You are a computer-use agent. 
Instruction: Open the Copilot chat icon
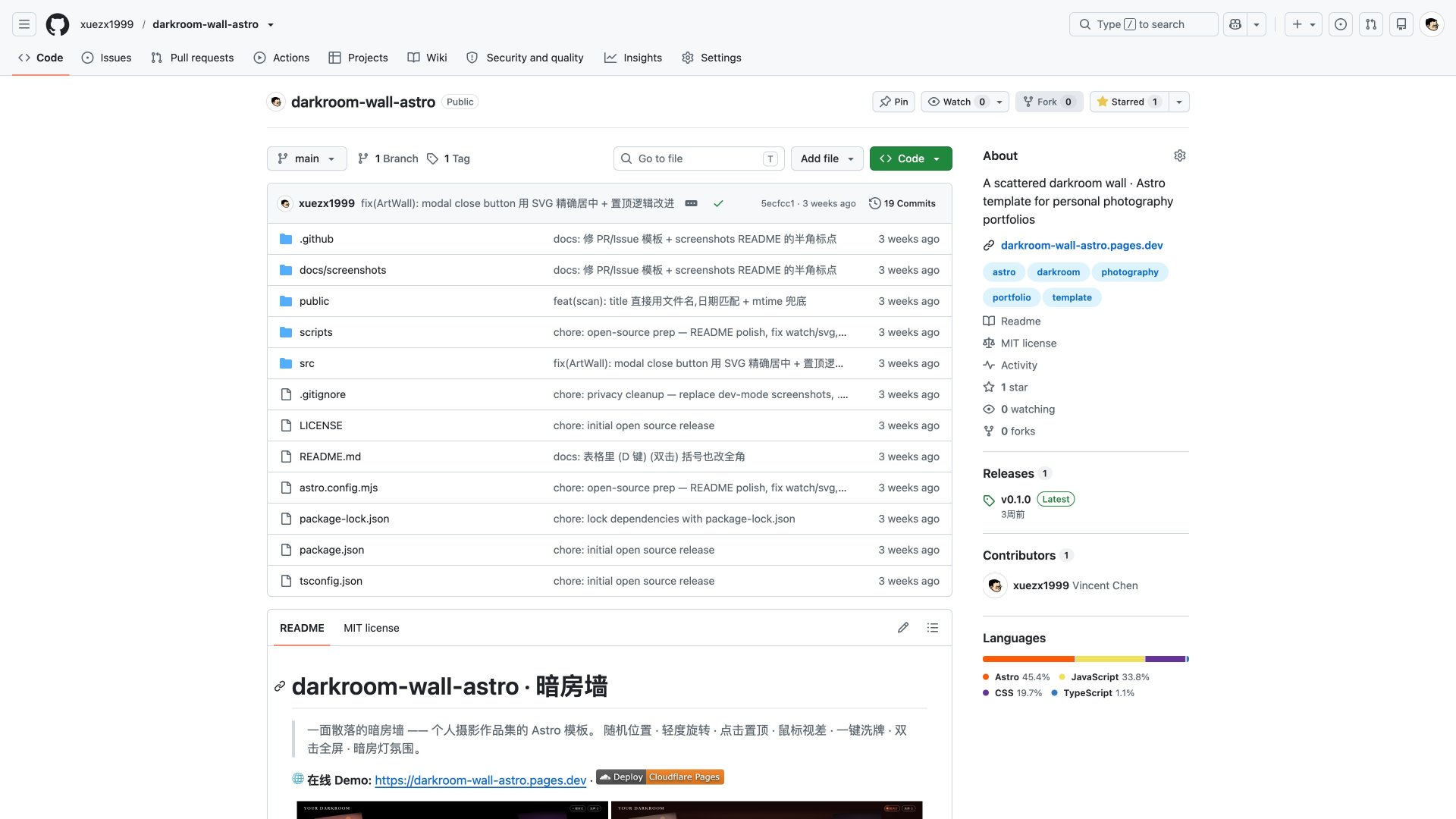1235,24
